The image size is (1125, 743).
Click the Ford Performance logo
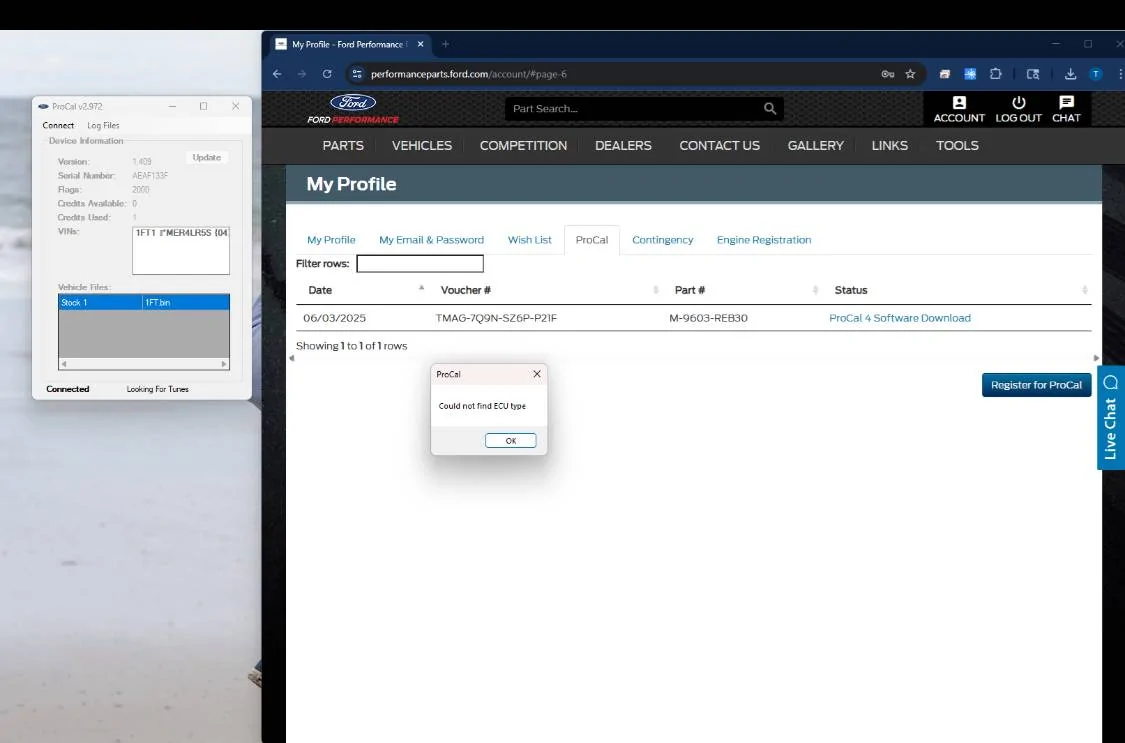(352, 109)
